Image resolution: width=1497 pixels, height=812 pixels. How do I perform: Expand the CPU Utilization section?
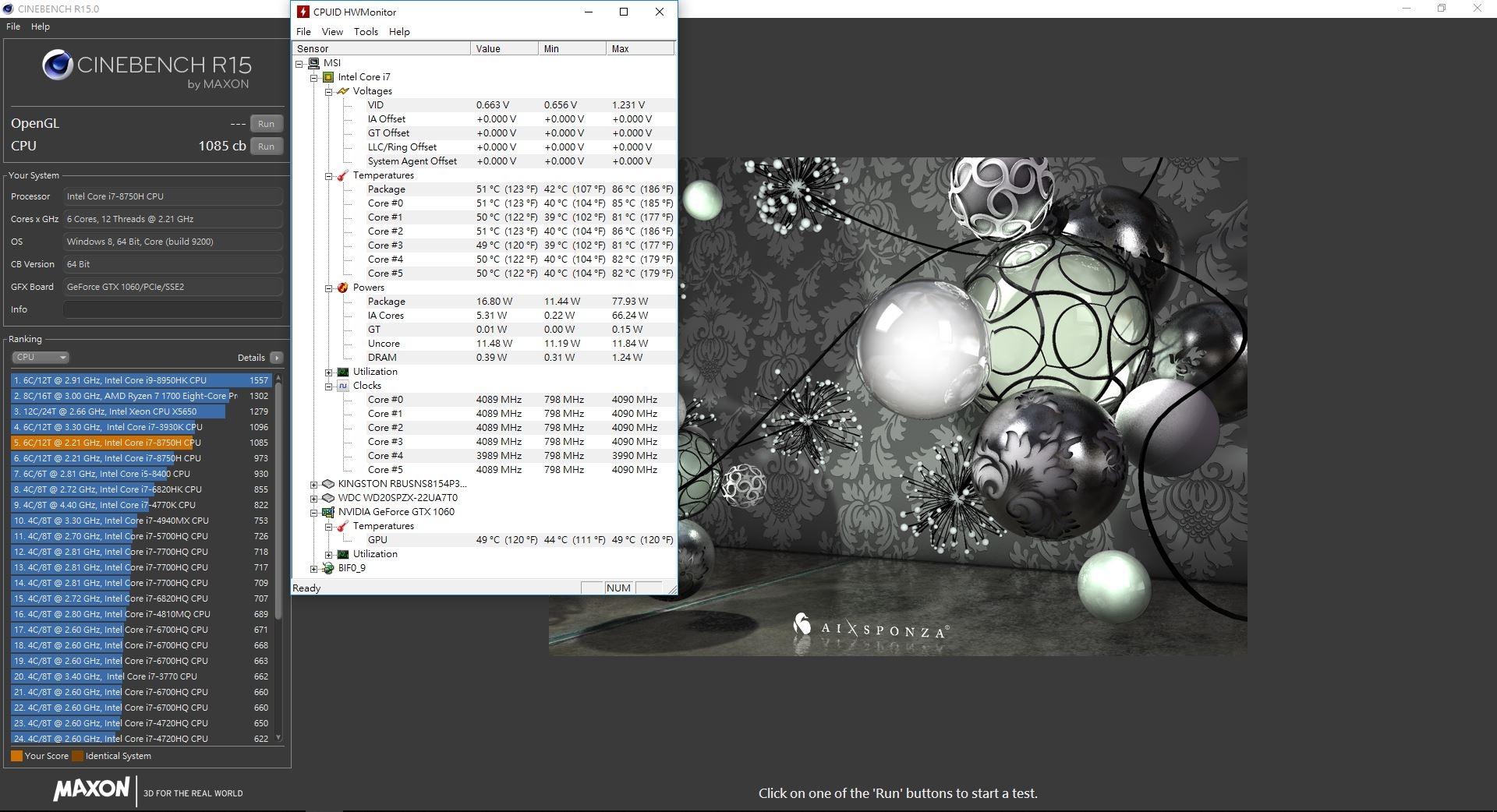pyautogui.click(x=328, y=372)
